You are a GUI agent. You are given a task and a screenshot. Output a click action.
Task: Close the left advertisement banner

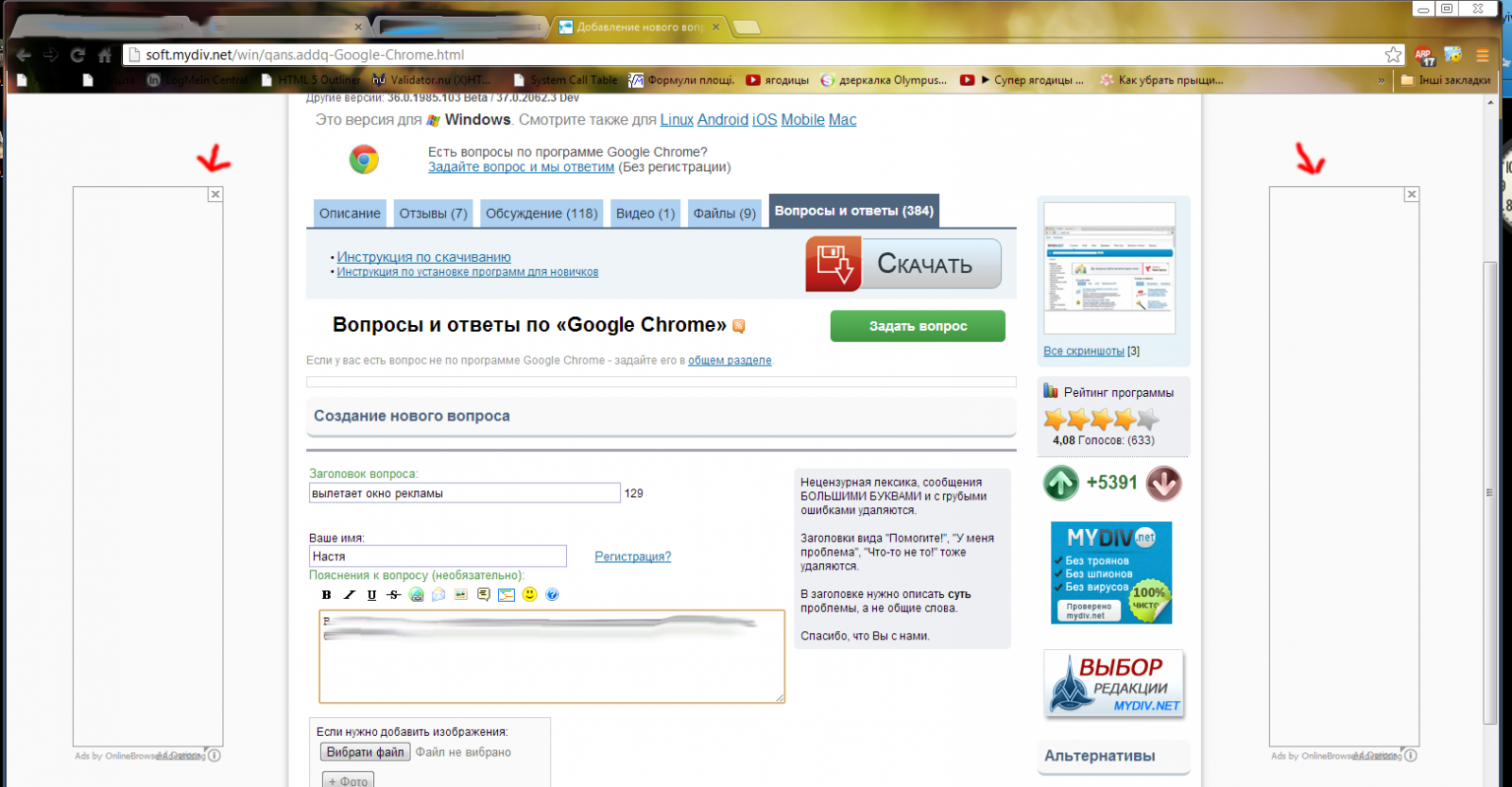click(215, 194)
